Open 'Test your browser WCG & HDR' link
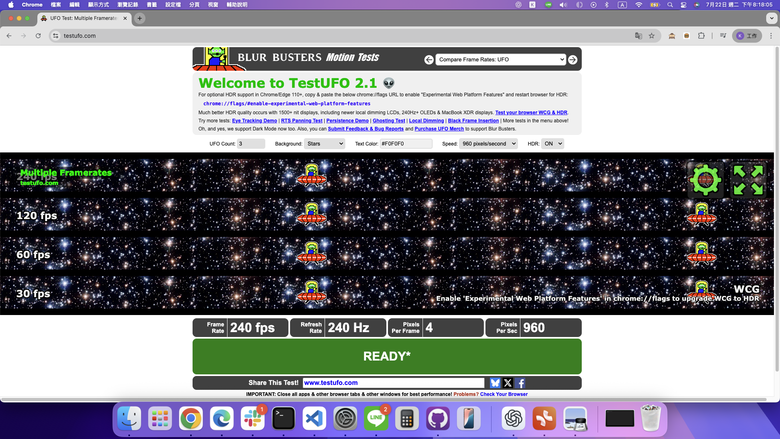This screenshot has height=439, width=780. pos(531,113)
